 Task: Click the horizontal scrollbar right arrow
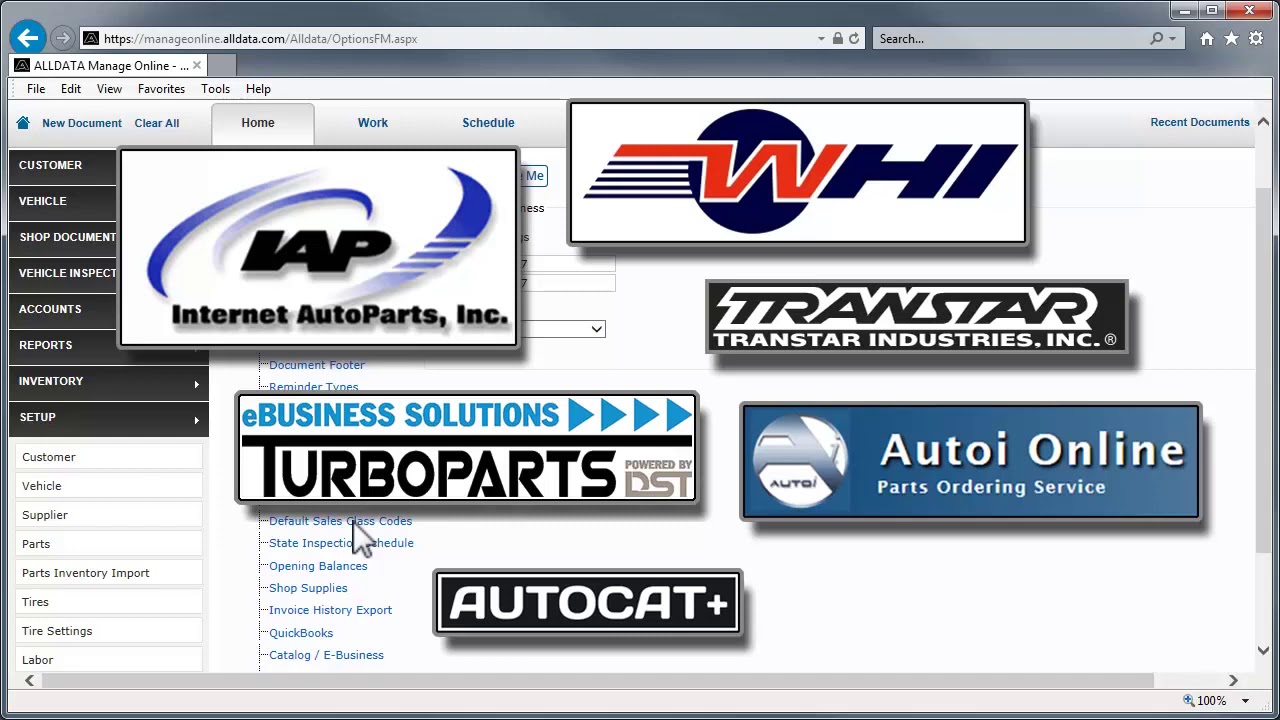[1233, 680]
